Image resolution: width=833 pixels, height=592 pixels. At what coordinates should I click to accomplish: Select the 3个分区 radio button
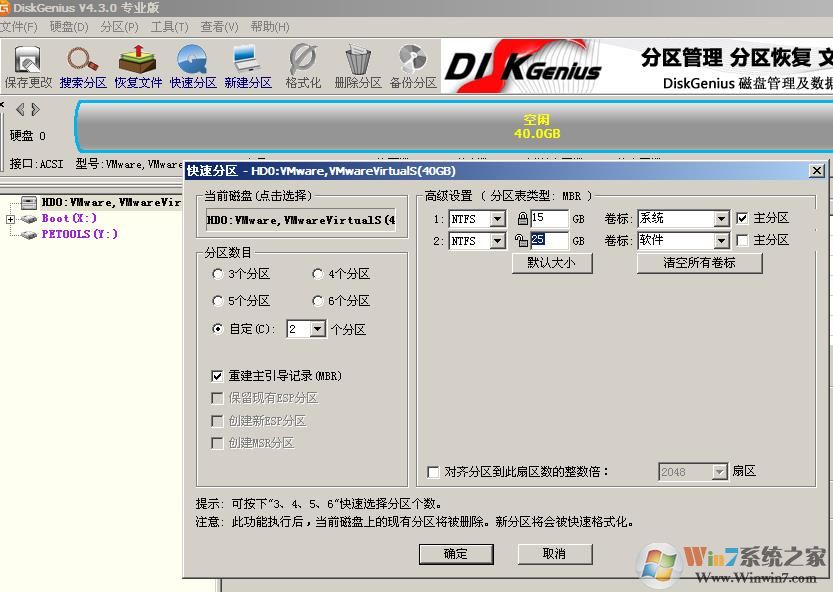(218, 274)
